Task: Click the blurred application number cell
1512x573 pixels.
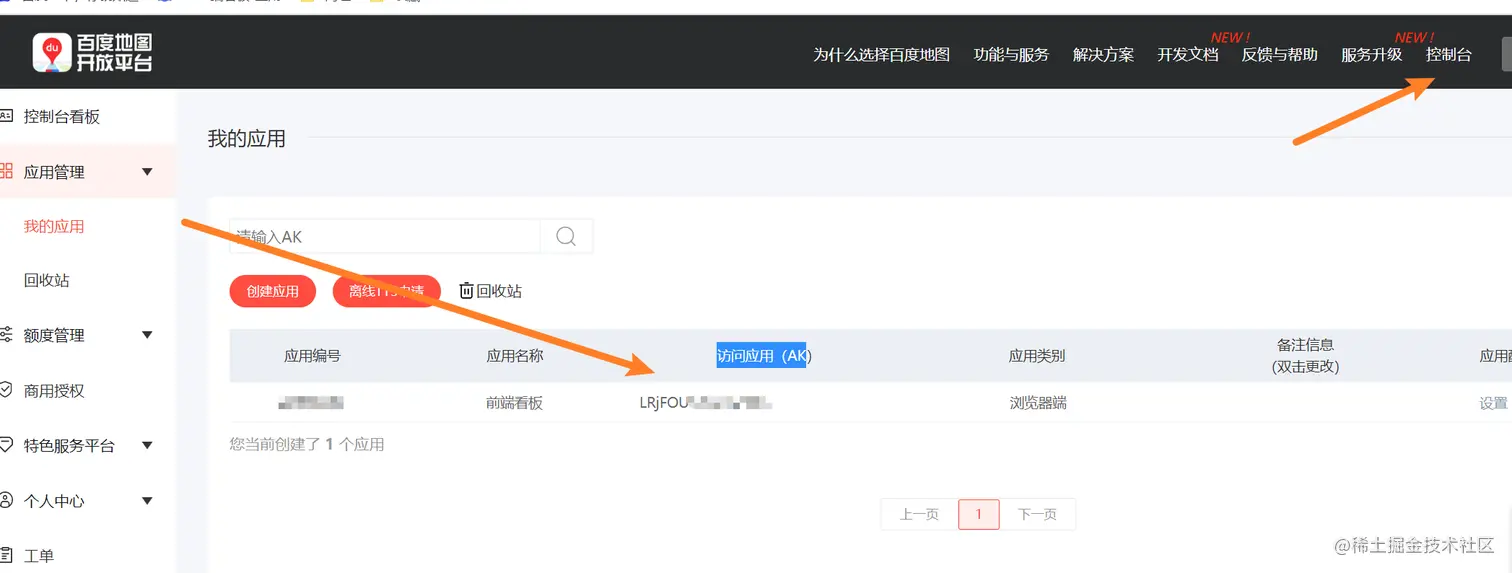Action: coord(311,403)
